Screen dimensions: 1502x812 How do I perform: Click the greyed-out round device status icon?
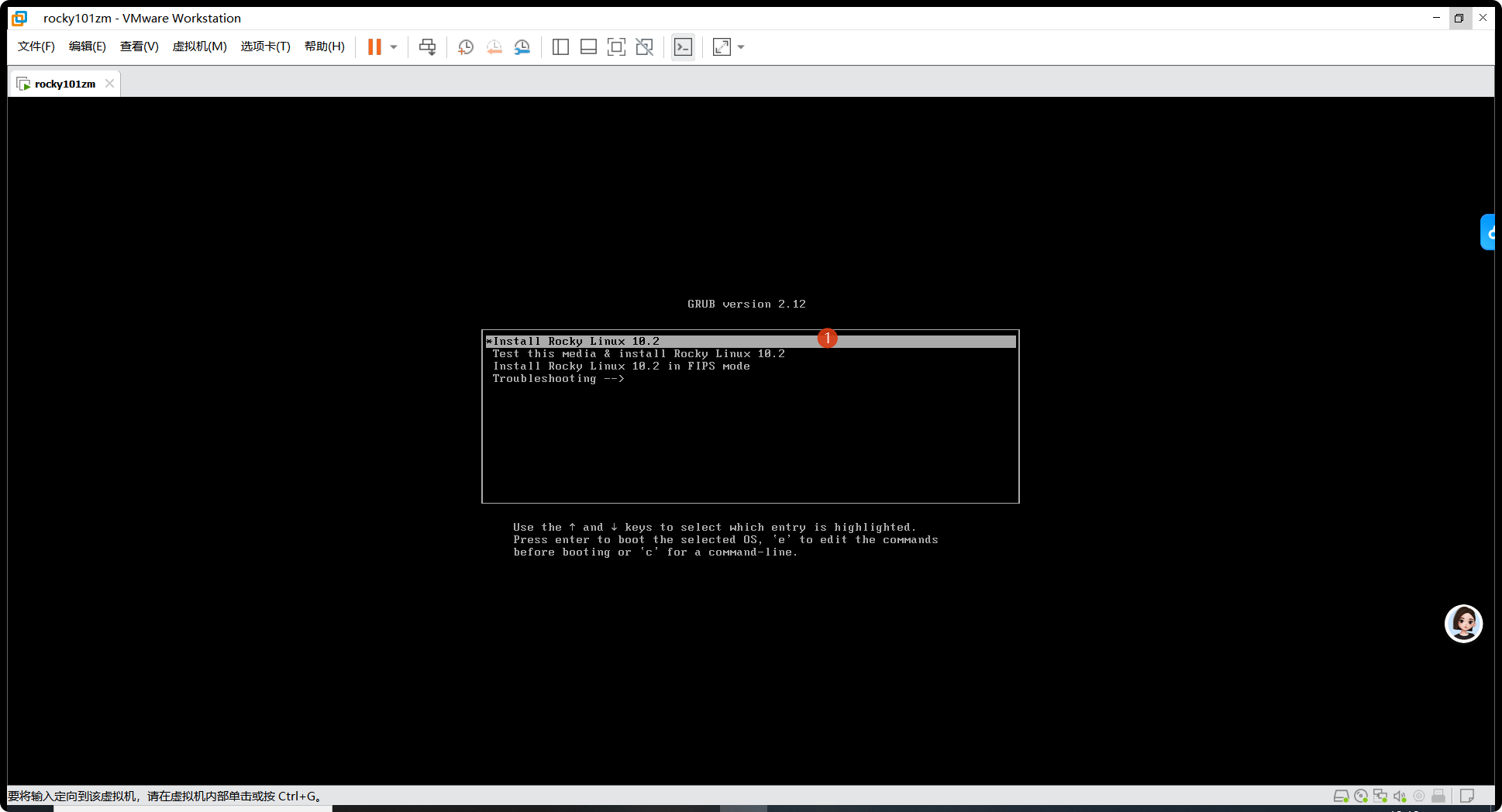pyautogui.click(x=1419, y=796)
